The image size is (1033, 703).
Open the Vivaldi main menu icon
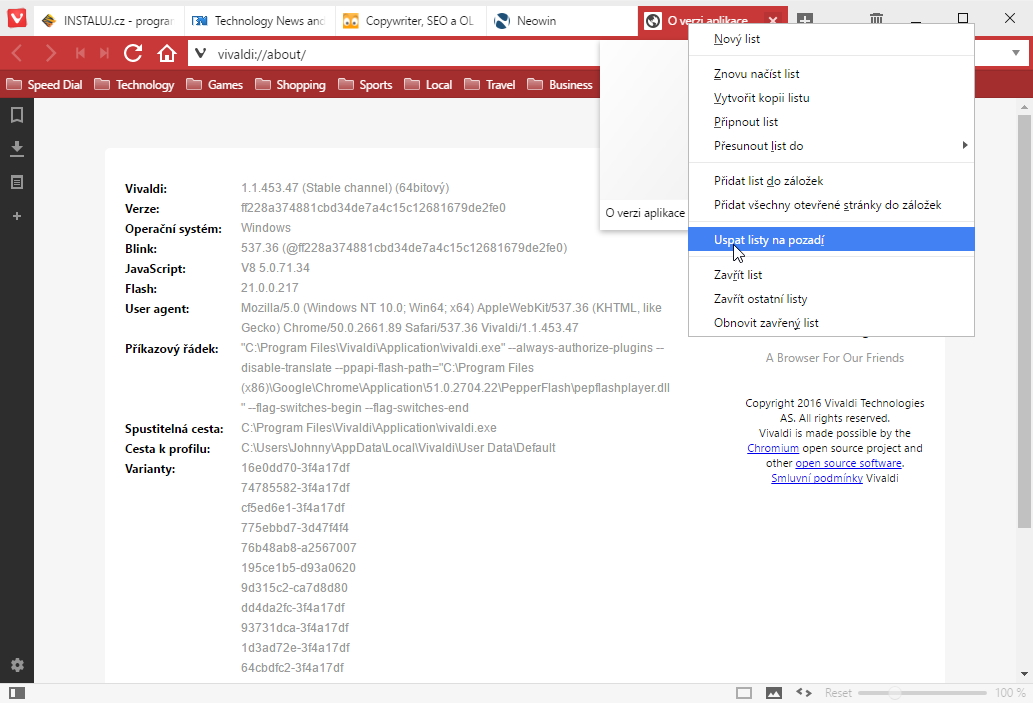17,18
